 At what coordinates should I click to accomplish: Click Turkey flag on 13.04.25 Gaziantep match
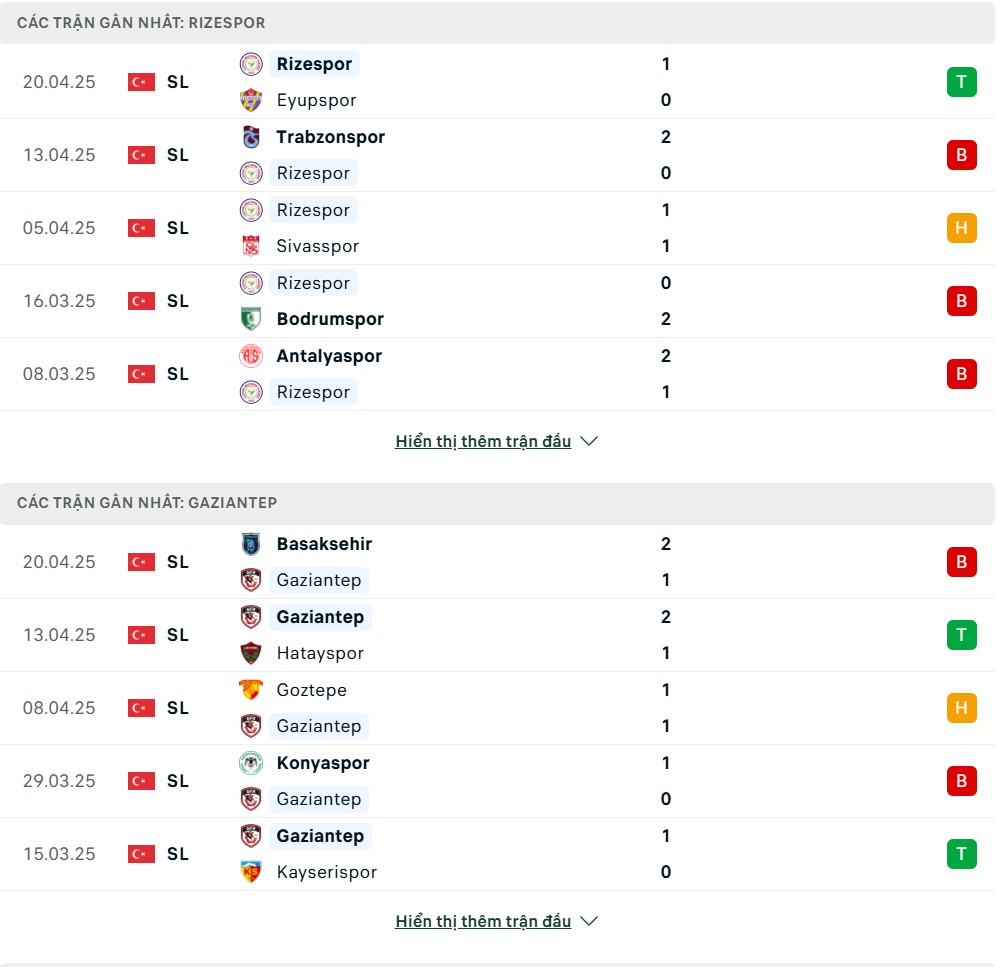click(141, 635)
